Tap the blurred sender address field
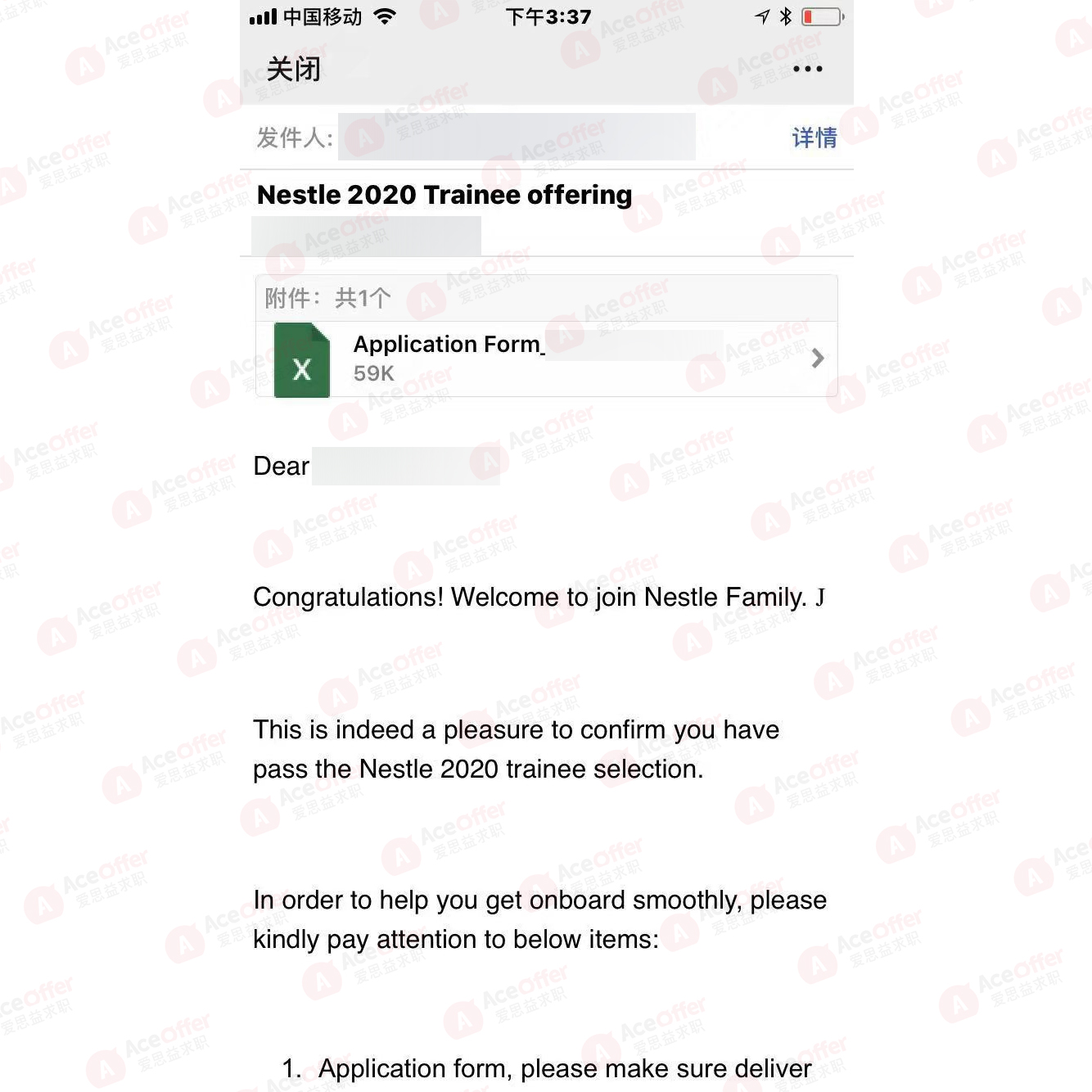 pos(517,137)
